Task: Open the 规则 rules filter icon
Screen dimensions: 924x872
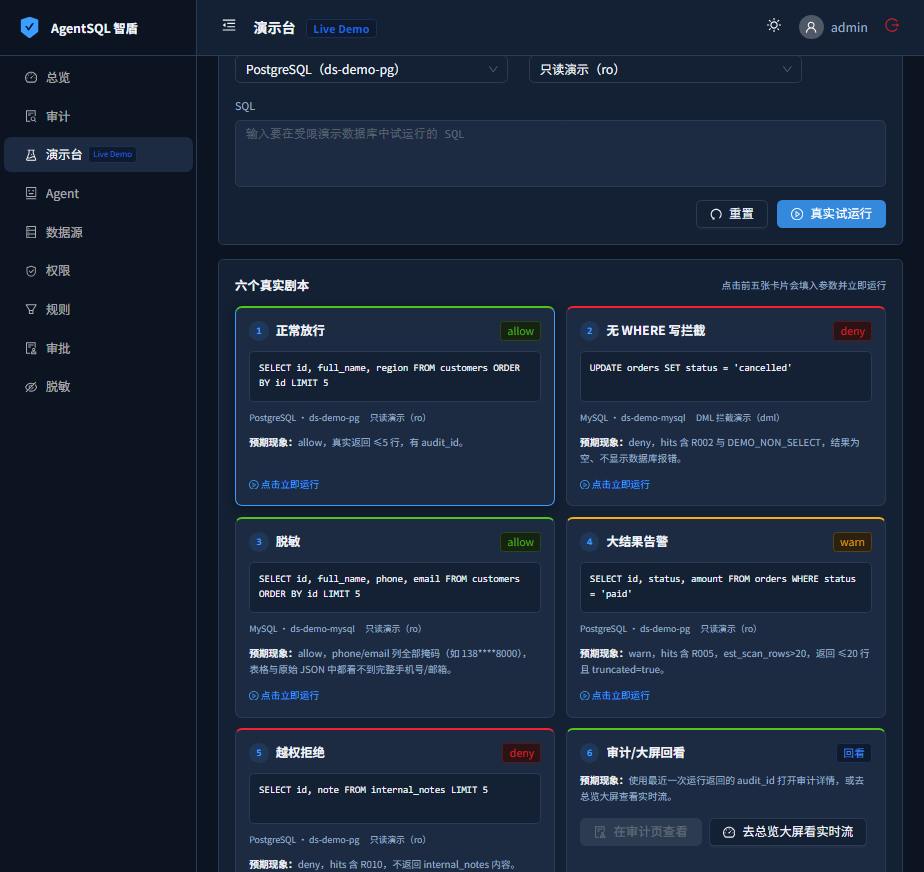Action: click(x=31, y=309)
